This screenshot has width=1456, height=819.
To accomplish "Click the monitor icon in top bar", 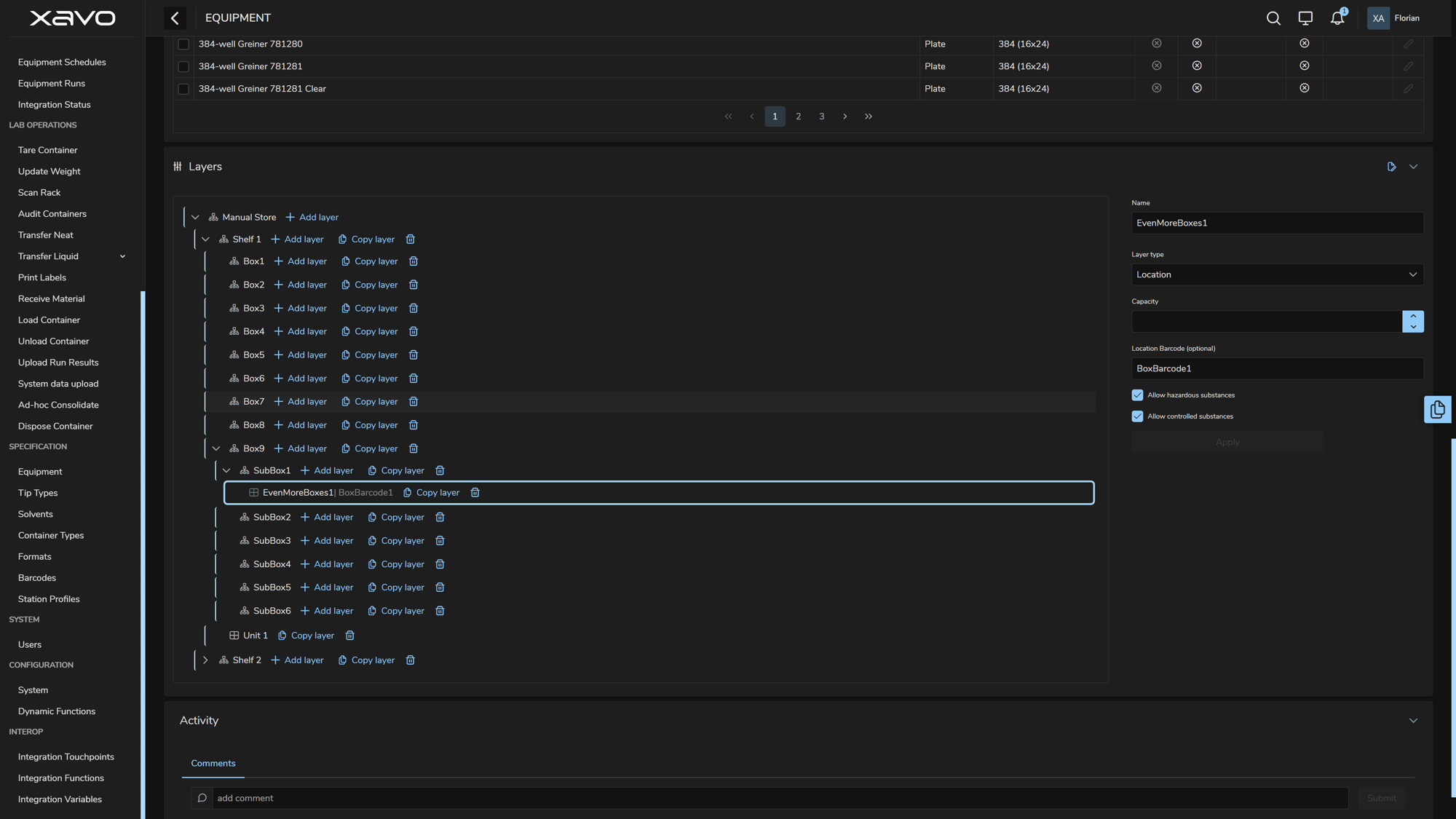I will pos(1305,18).
